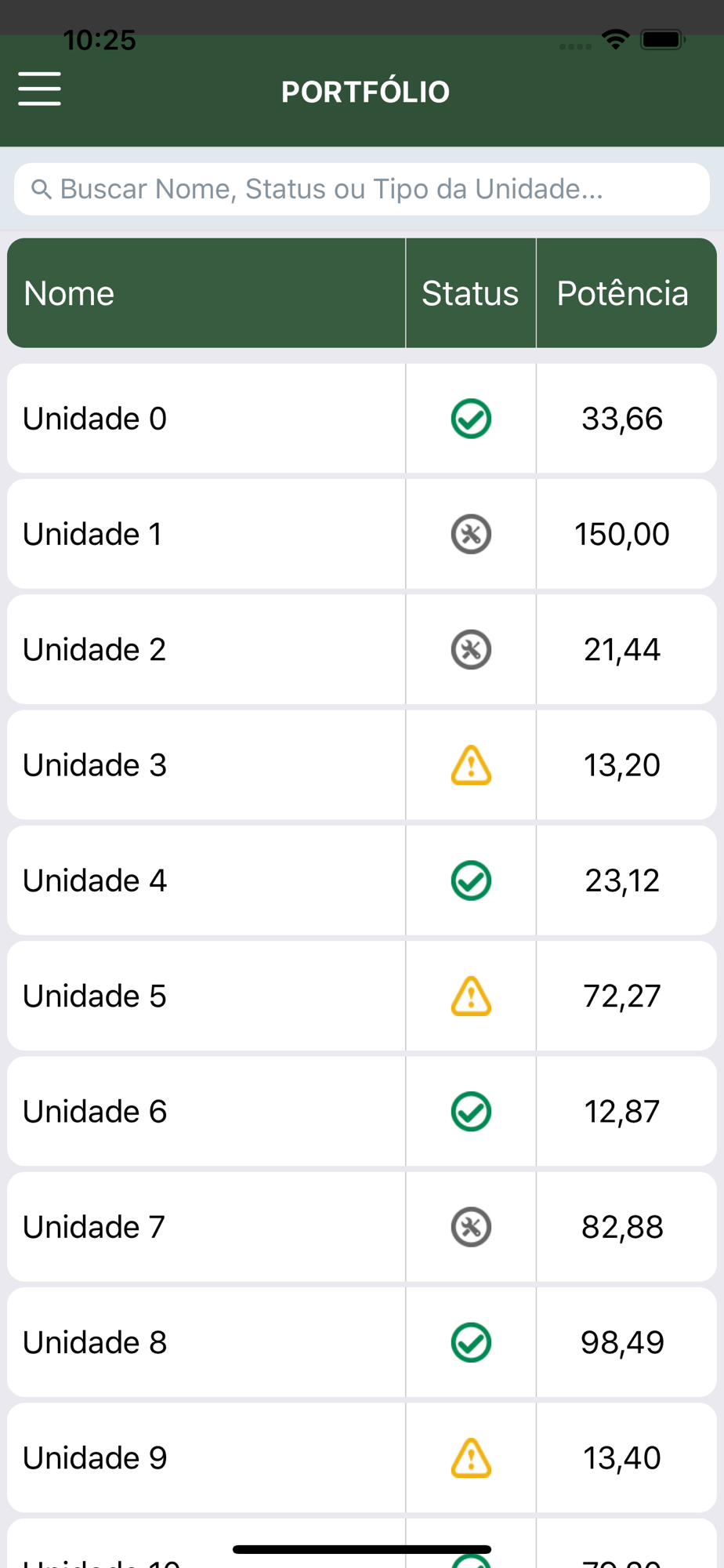Open the Unidade 8 row
This screenshot has height=1568, width=724.
(x=362, y=1342)
